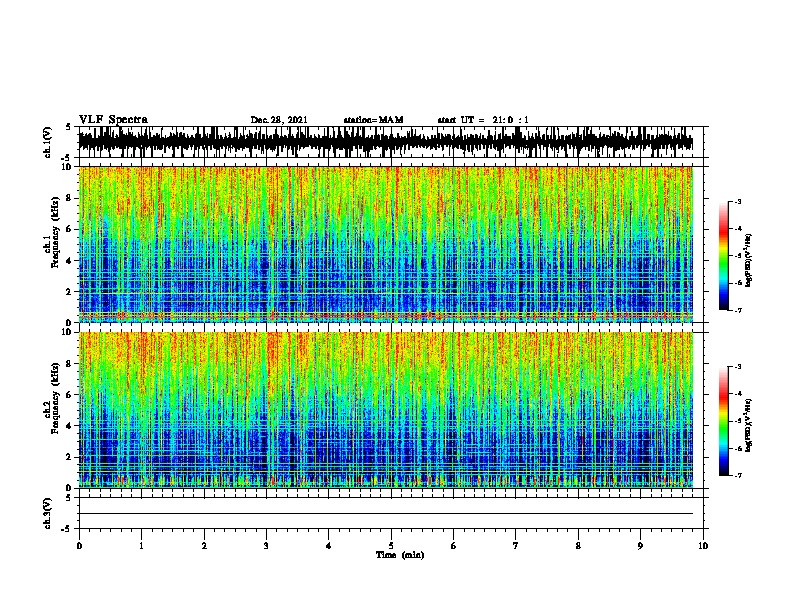Screen dimensions: 792x612
Task: Click the "8" kHz tick on ch.1 frequency axis
Action: [x=70, y=198]
